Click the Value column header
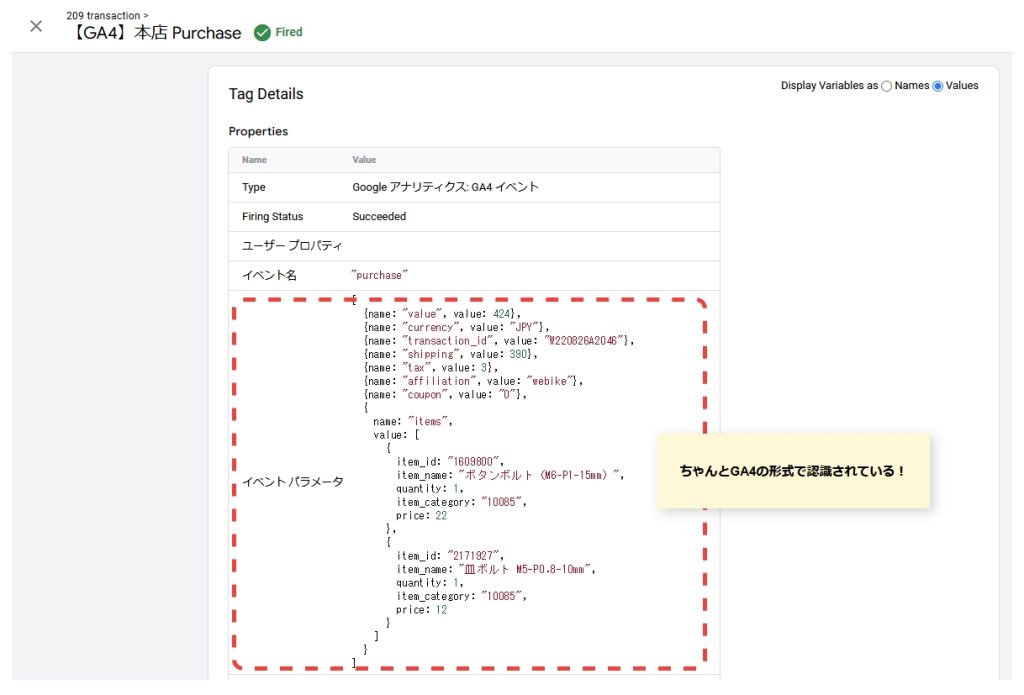 tap(364, 160)
